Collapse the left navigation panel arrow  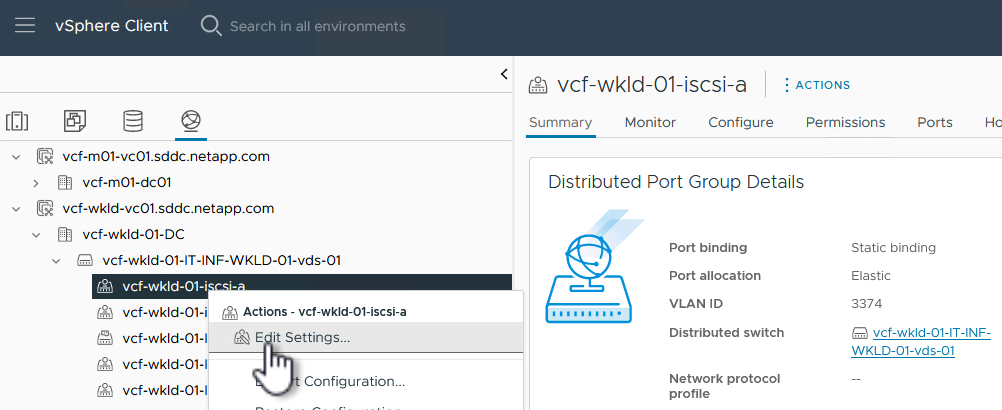504,74
